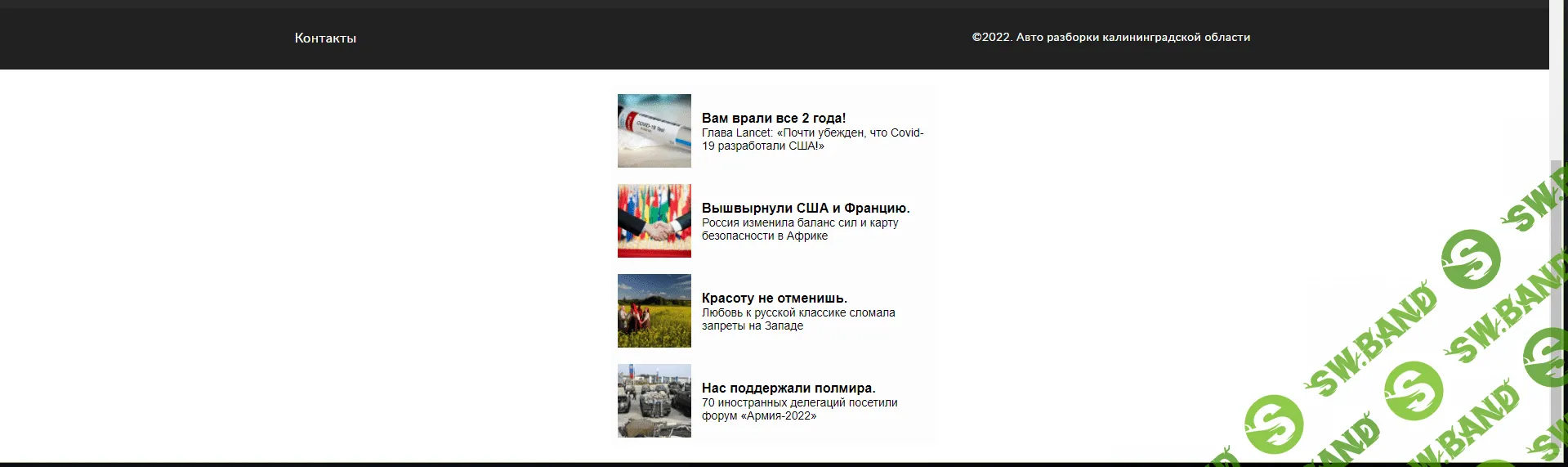Click the middle green S watermark logo
Image resolution: width=1568 pixels, height=467 pixels.
click(x=1413, y=391)
